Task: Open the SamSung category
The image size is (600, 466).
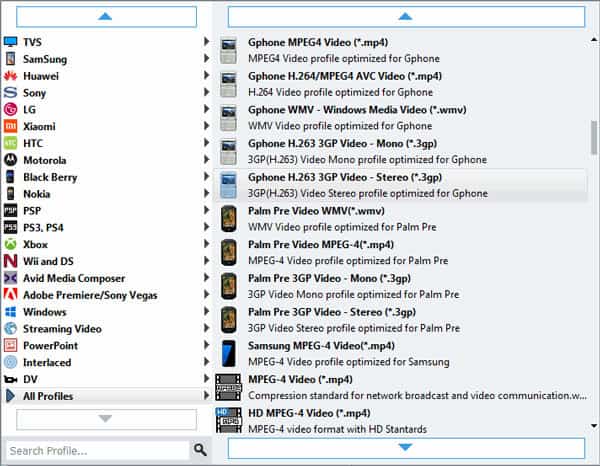Action: click(x=106, y=59)
